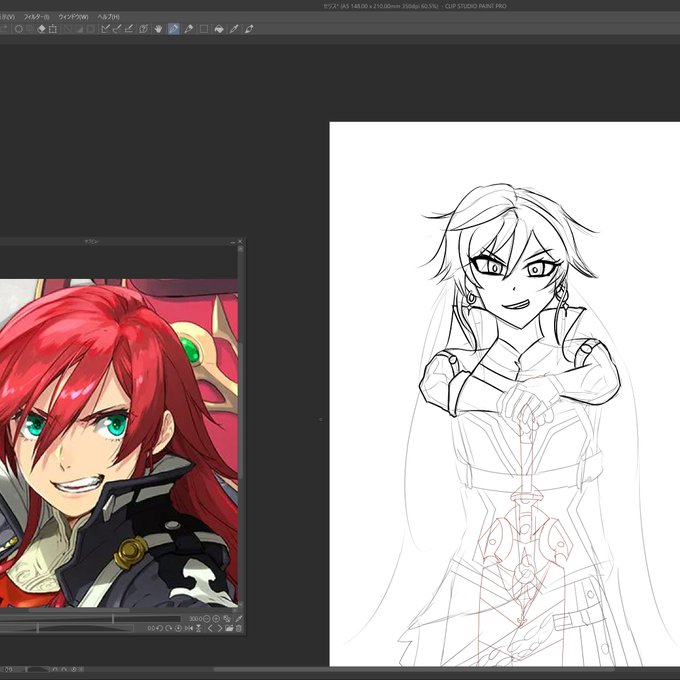The image size is (680, 680).
Task: Flip Sub View image horizontally
Action: [x=189, y=628]
